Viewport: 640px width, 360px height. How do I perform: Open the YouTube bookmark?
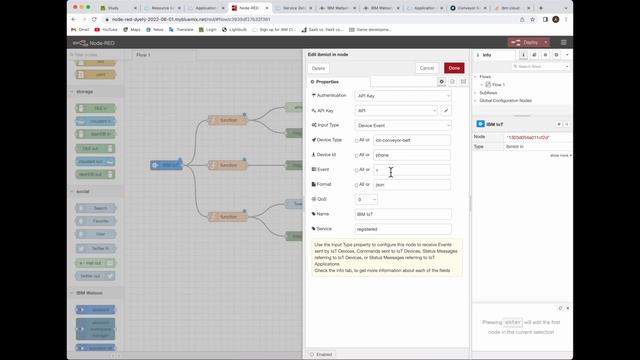[106, 30]
